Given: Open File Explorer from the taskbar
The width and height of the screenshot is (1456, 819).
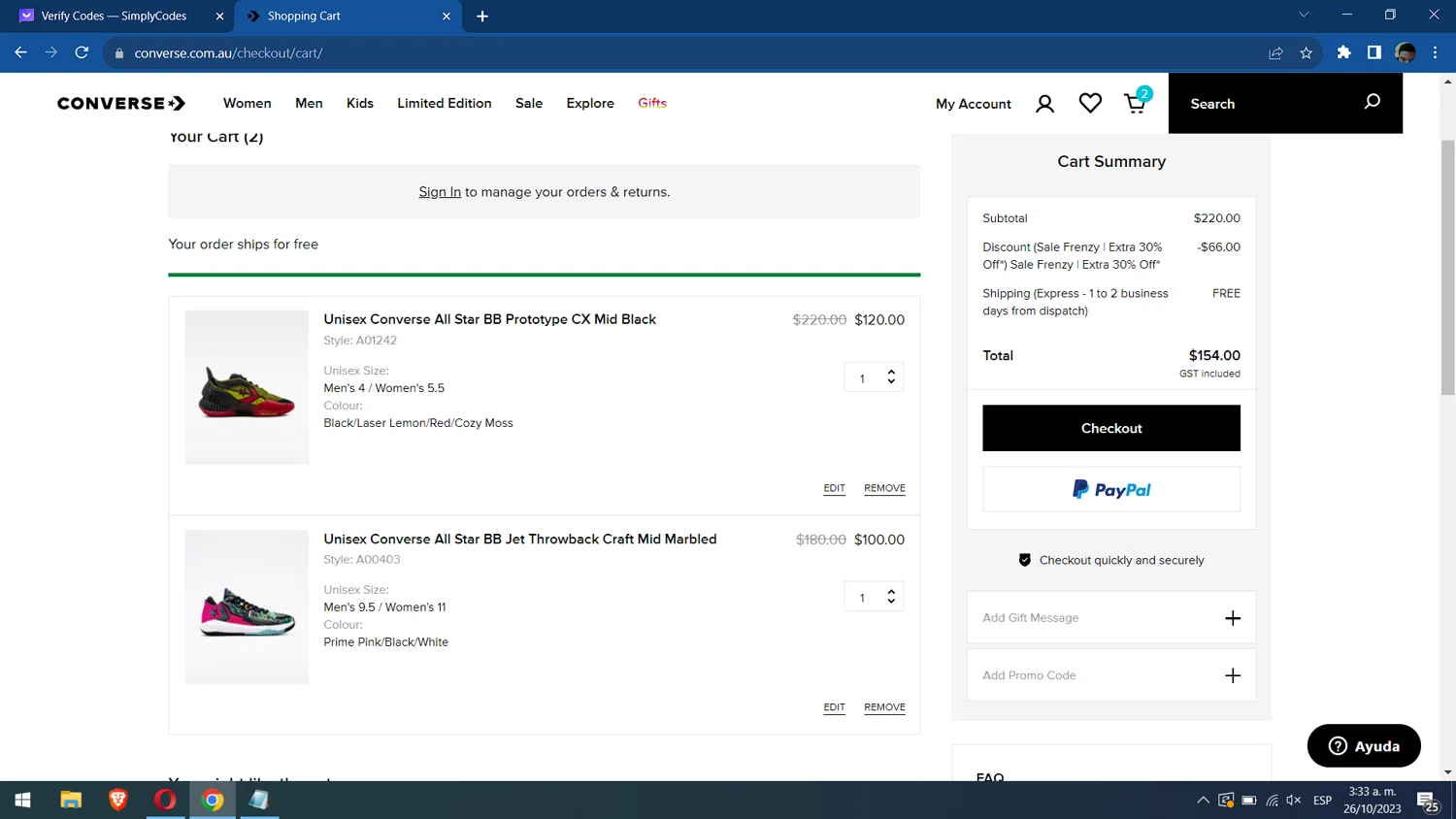Looking at the screenshot, I should (x=71, y=800).
